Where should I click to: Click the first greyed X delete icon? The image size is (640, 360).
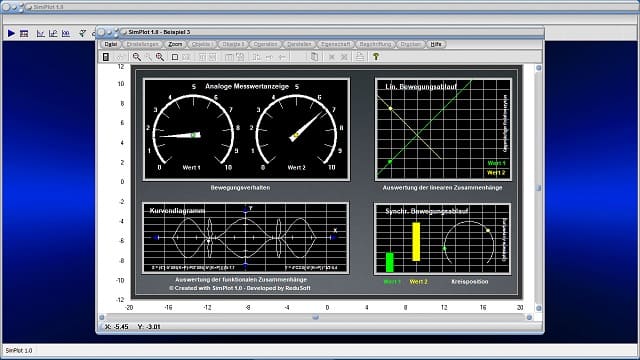tap(332, 57)
